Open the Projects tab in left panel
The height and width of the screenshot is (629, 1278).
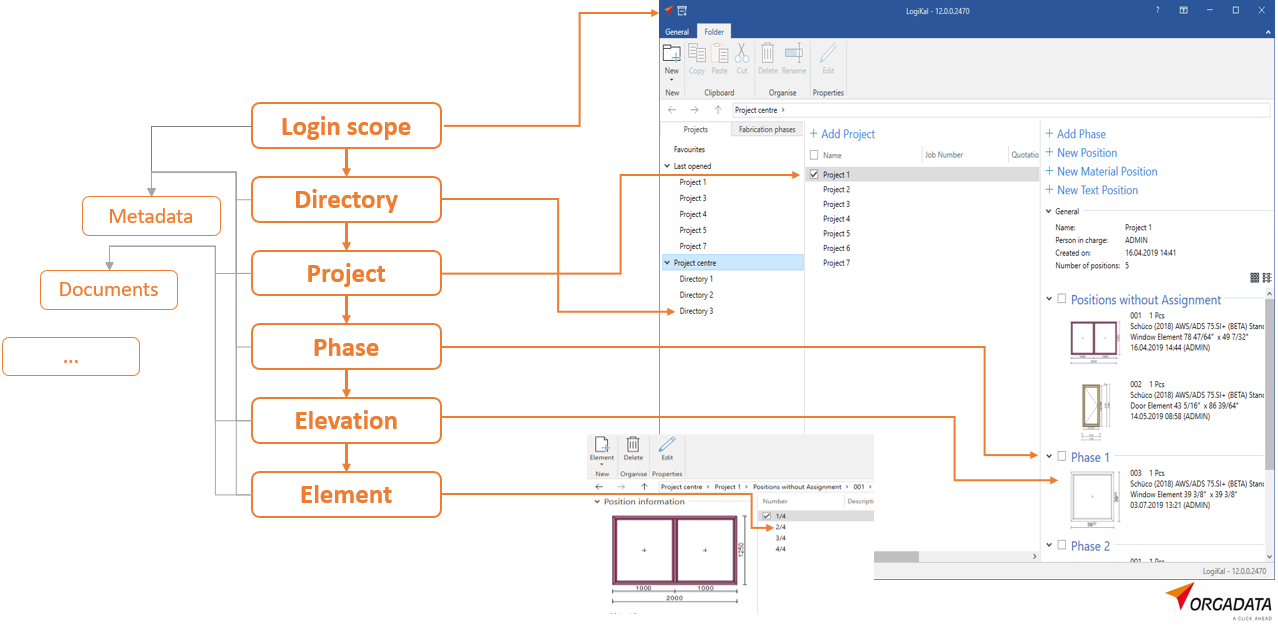[x=695, y=130]
